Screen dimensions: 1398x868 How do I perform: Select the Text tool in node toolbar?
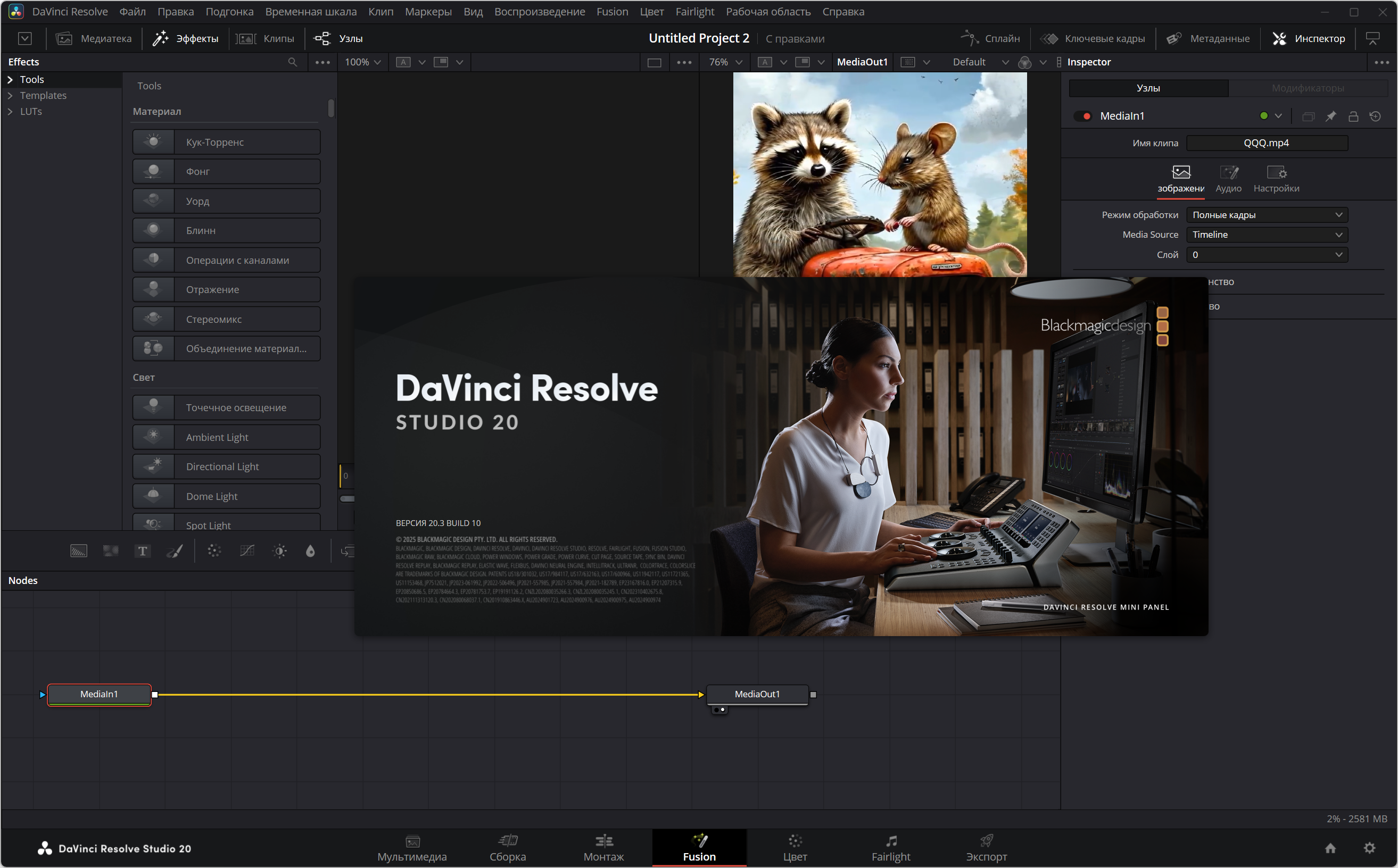point(143,551)
